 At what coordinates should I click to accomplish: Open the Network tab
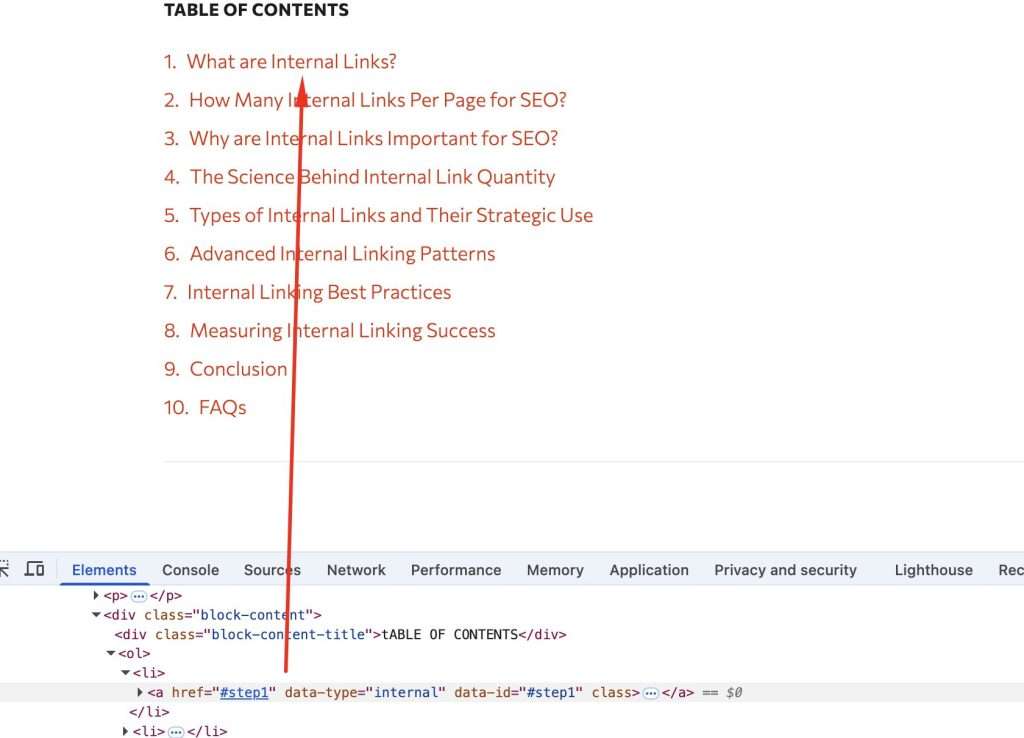(x=356, y=570)
